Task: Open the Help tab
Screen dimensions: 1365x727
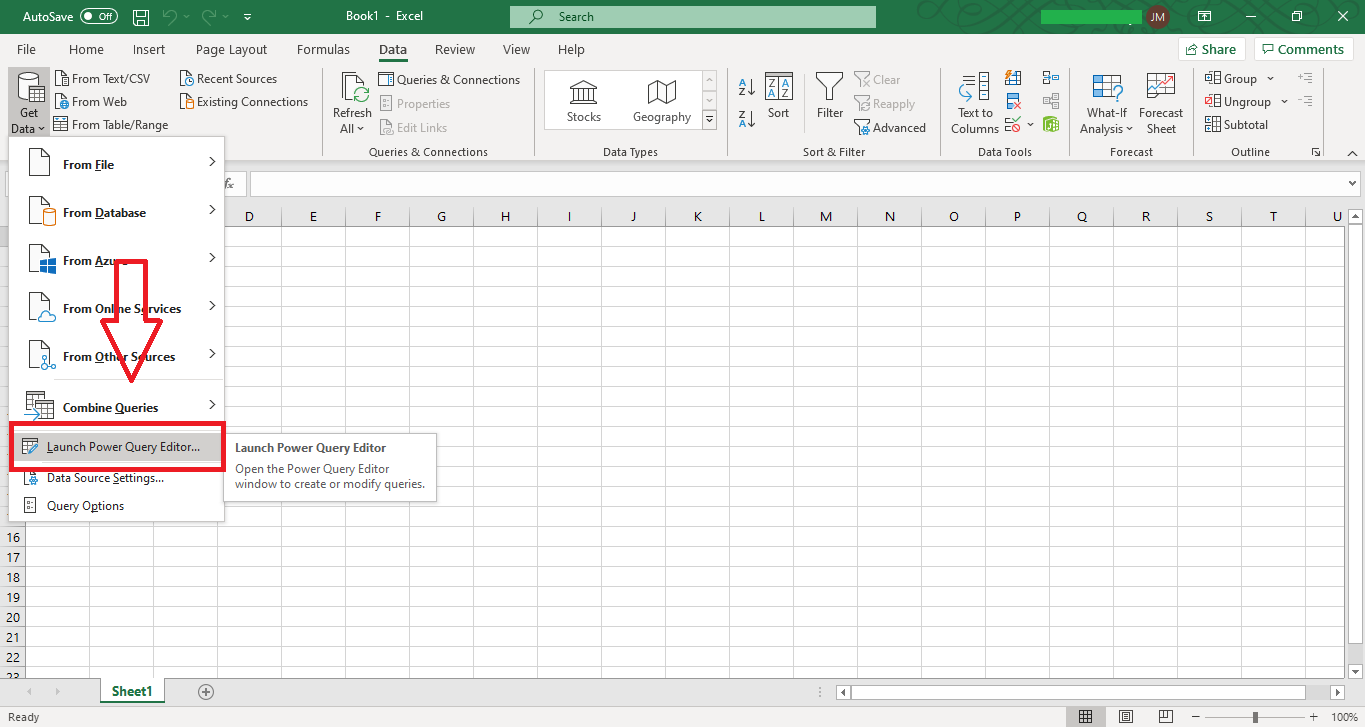Action: 571,49
